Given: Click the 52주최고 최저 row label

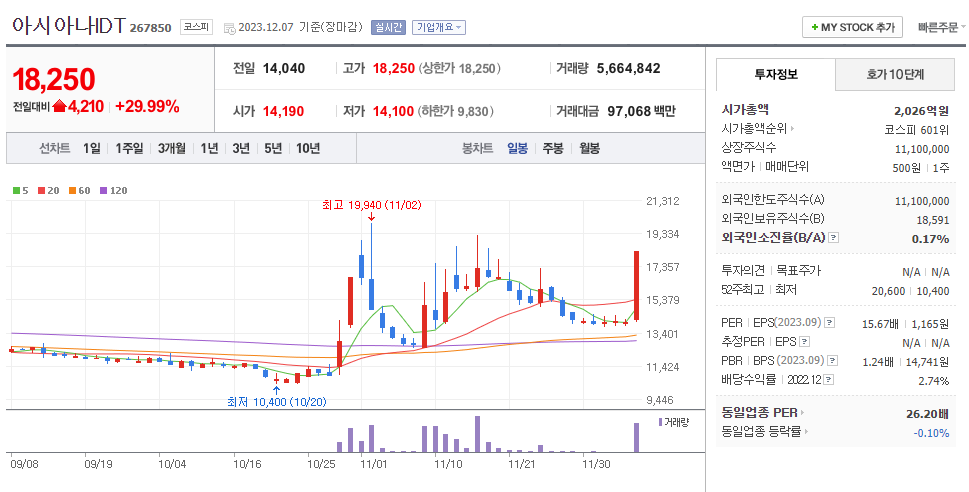Looking at the screenshot, I should [759, 289].
